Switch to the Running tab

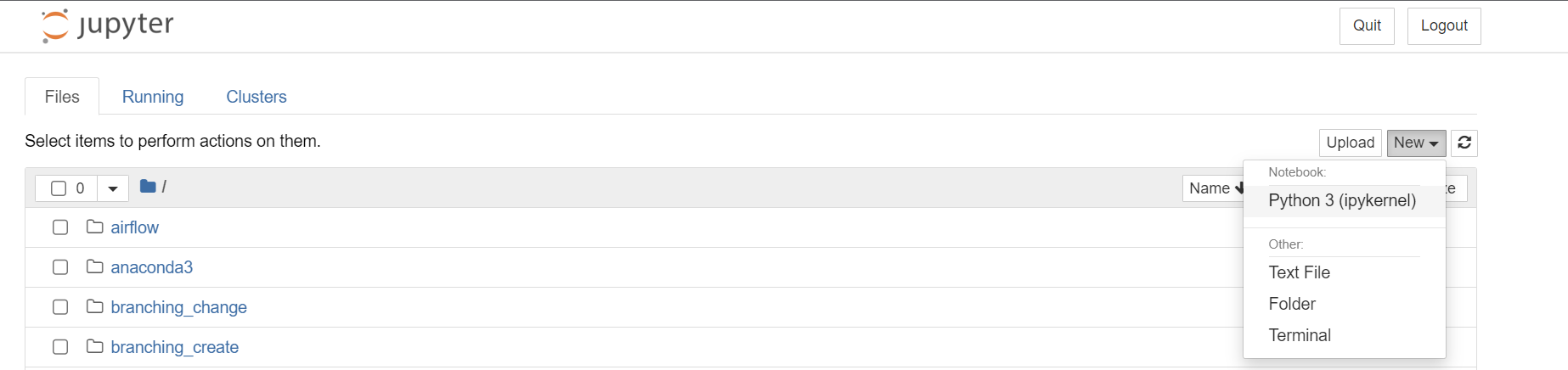[x=153, y=97]
